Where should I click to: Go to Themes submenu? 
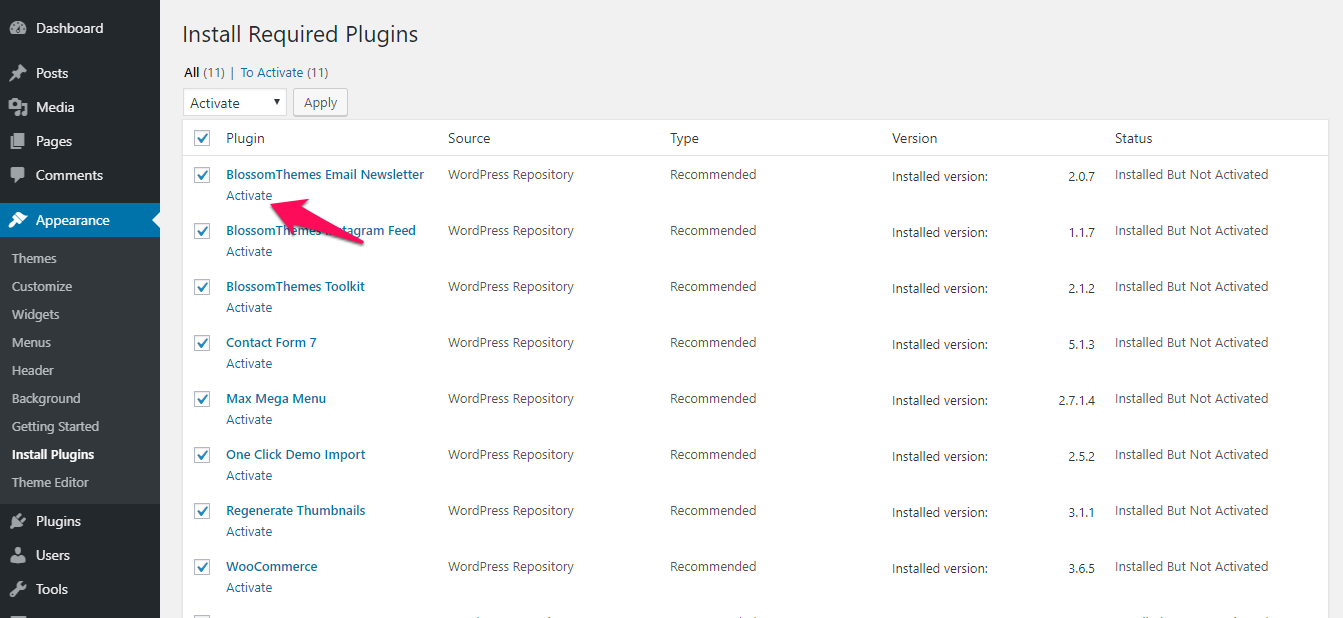pyautogui.click(x=34, y=258)
